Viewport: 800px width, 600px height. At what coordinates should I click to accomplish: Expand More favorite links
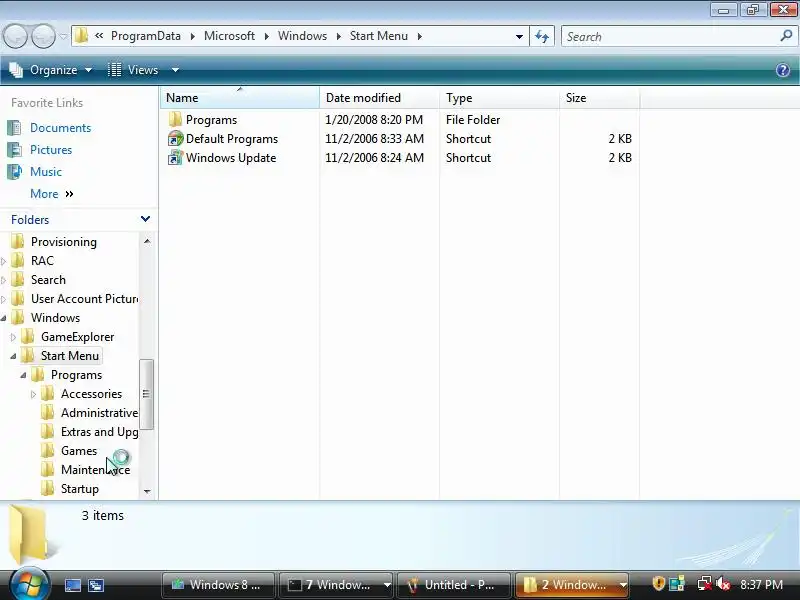point(52,194)
